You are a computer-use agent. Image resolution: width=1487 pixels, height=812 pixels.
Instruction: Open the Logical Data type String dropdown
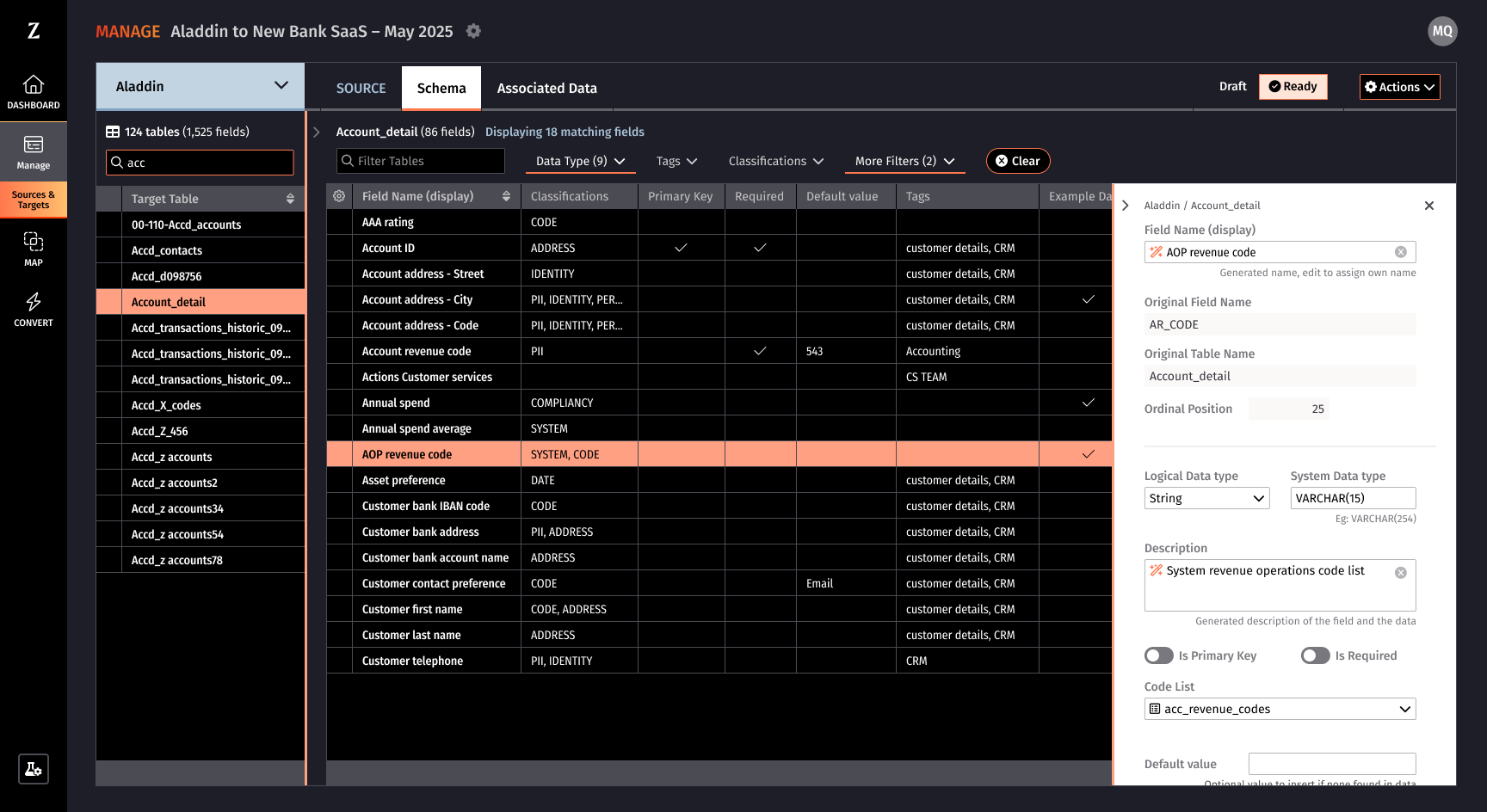coord(1207,498)
